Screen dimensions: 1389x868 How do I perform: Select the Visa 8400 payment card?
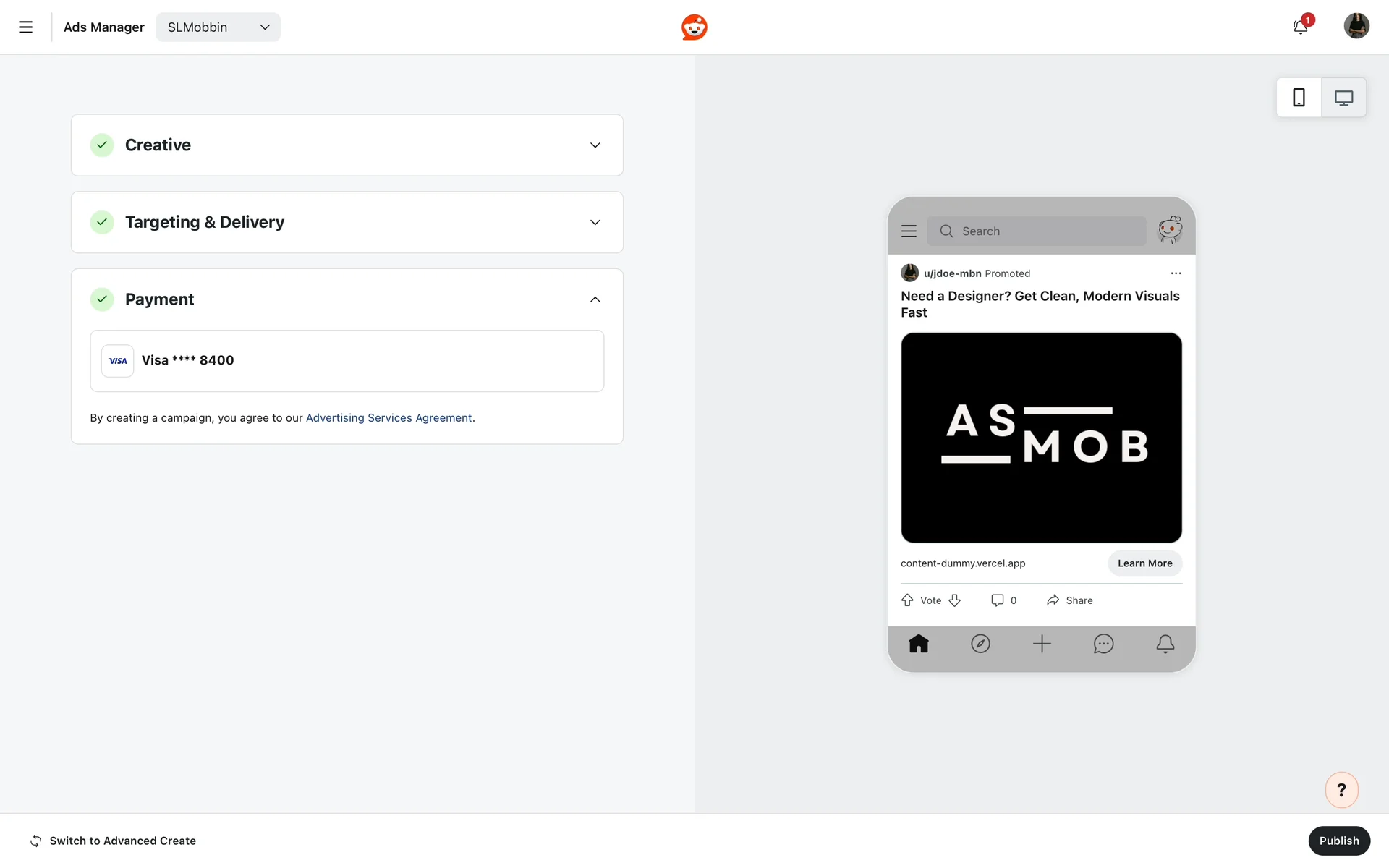347,361
